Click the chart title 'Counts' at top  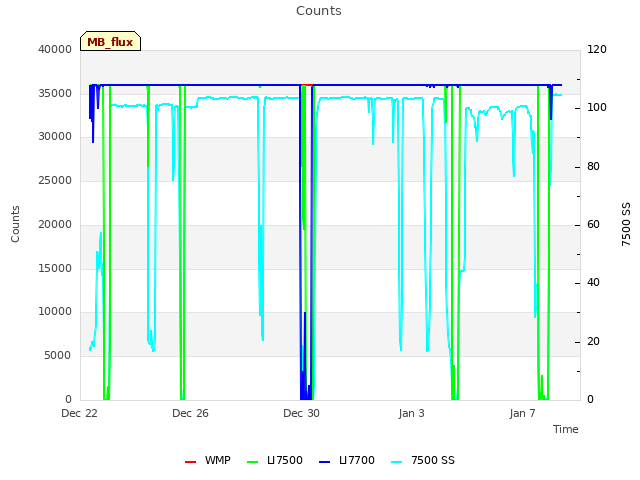pos(319,11)
